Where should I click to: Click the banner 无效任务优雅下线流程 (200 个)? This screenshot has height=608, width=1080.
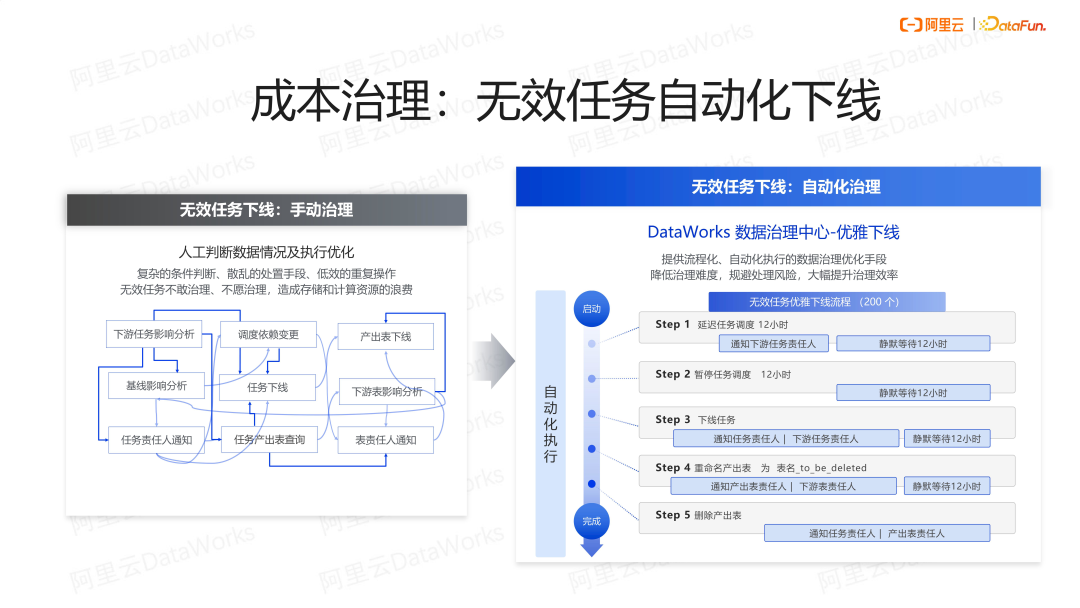827,302
